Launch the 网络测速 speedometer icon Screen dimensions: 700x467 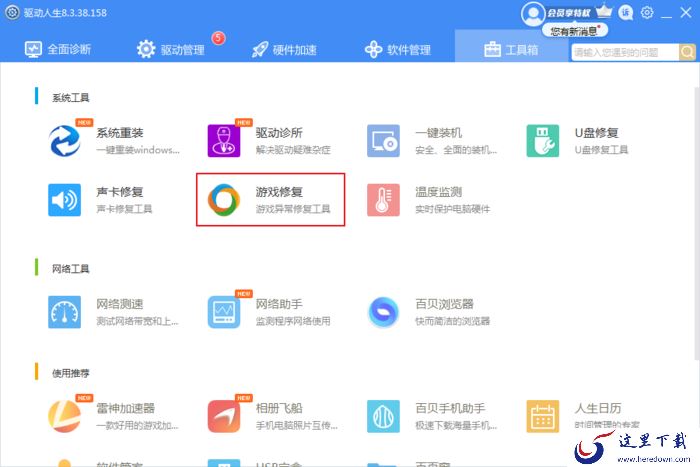coord(65,312)
